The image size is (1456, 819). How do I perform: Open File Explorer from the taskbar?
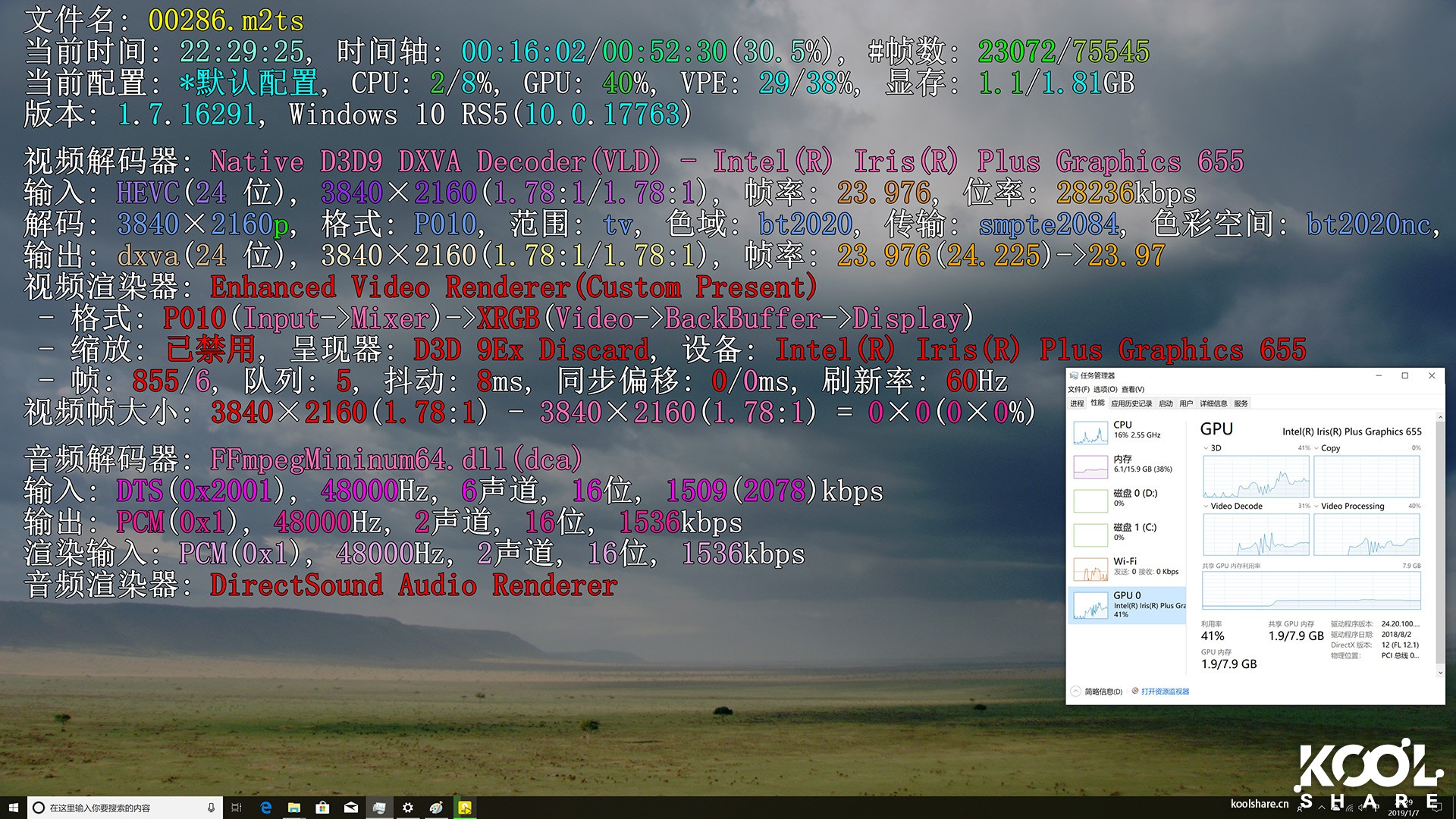[294, 808]
